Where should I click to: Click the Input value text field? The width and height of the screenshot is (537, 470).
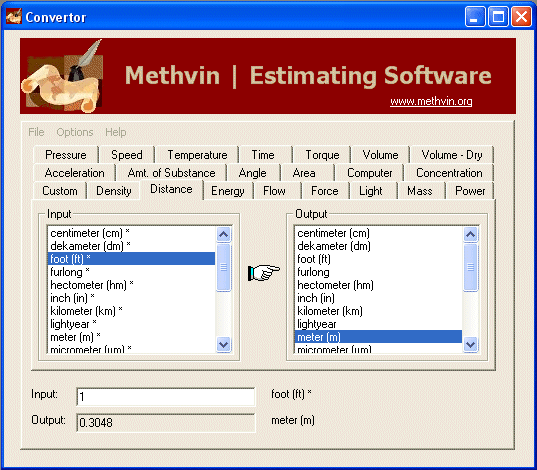coord(166,397)
